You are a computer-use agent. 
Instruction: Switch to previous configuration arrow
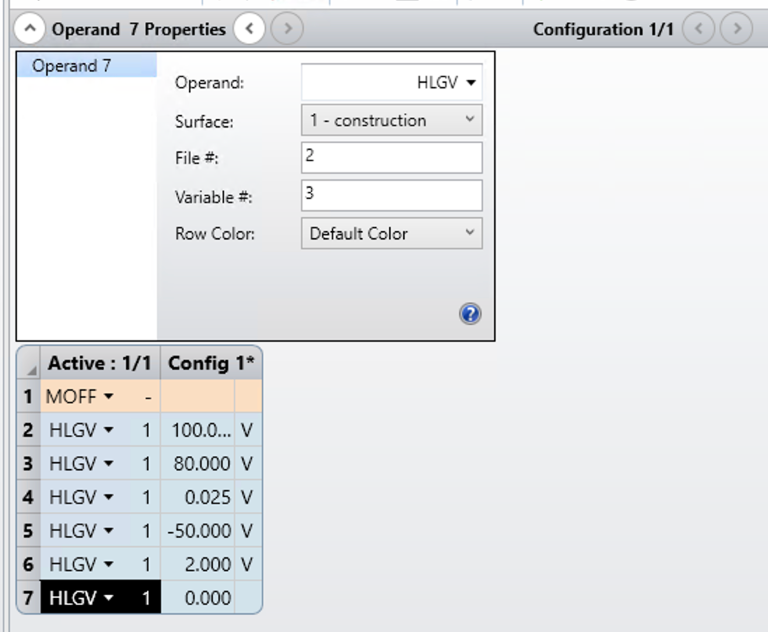click(698, 29)
